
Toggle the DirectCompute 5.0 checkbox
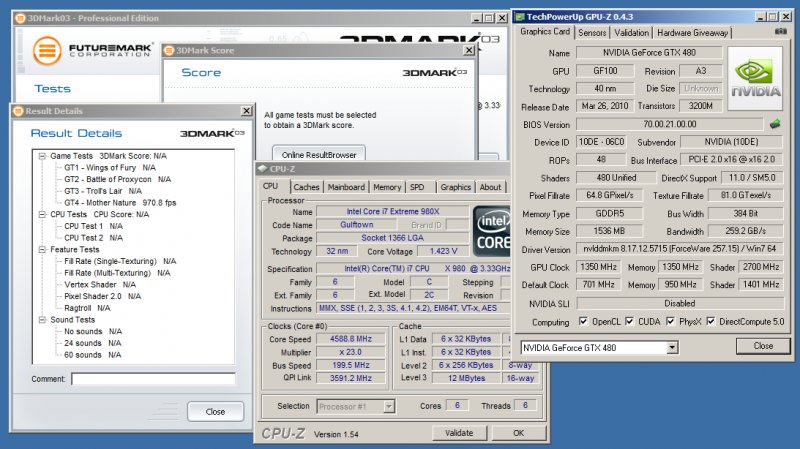(x=710, y=321)
